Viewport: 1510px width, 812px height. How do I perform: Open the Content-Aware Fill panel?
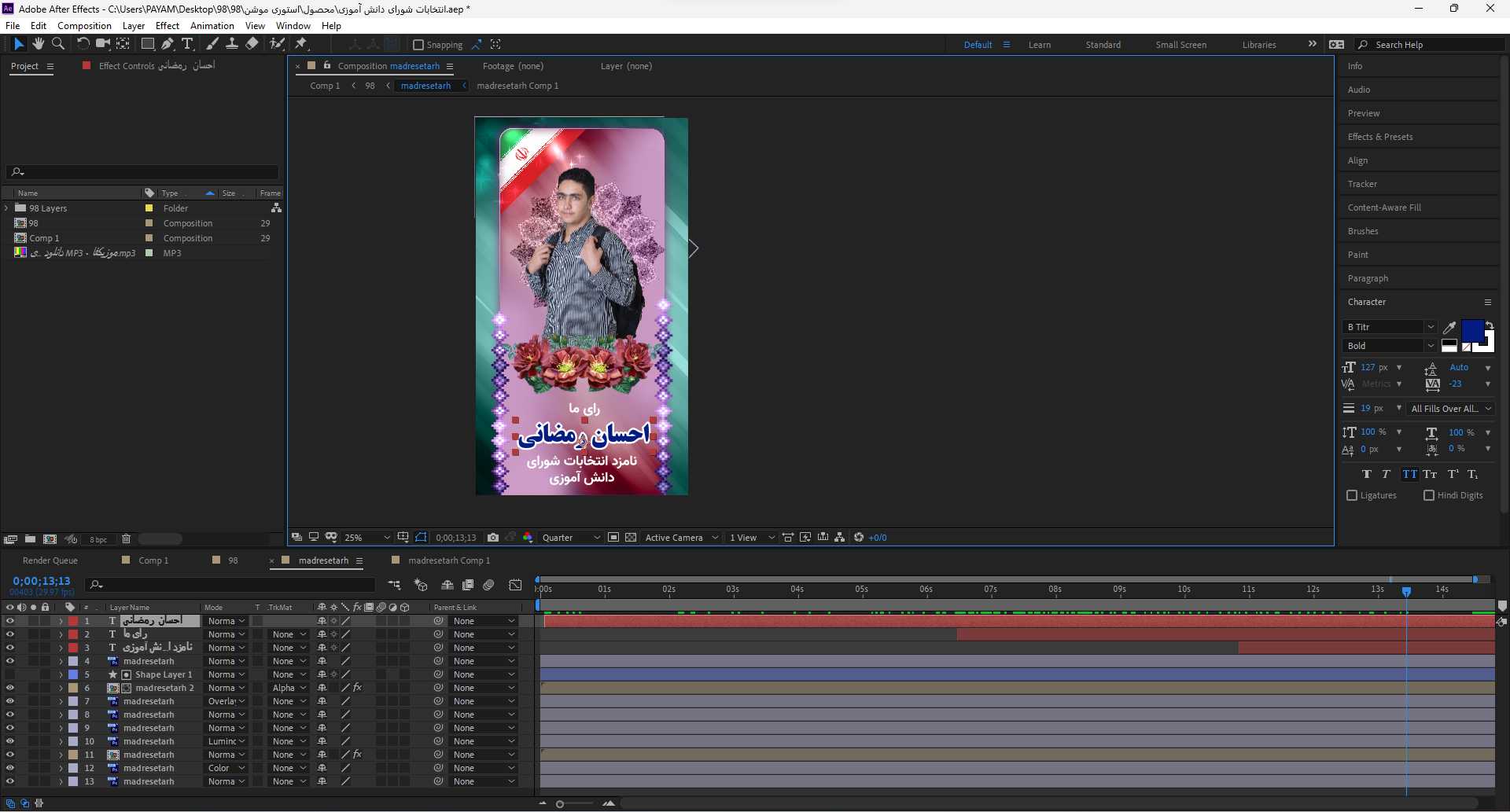[x=1384, y=208]
